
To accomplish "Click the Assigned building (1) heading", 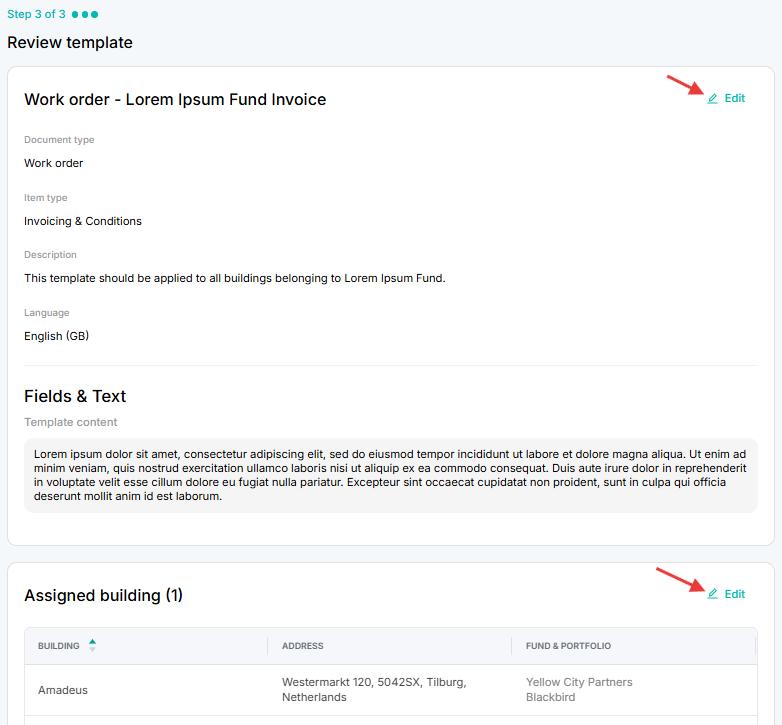I will (103, 595).
